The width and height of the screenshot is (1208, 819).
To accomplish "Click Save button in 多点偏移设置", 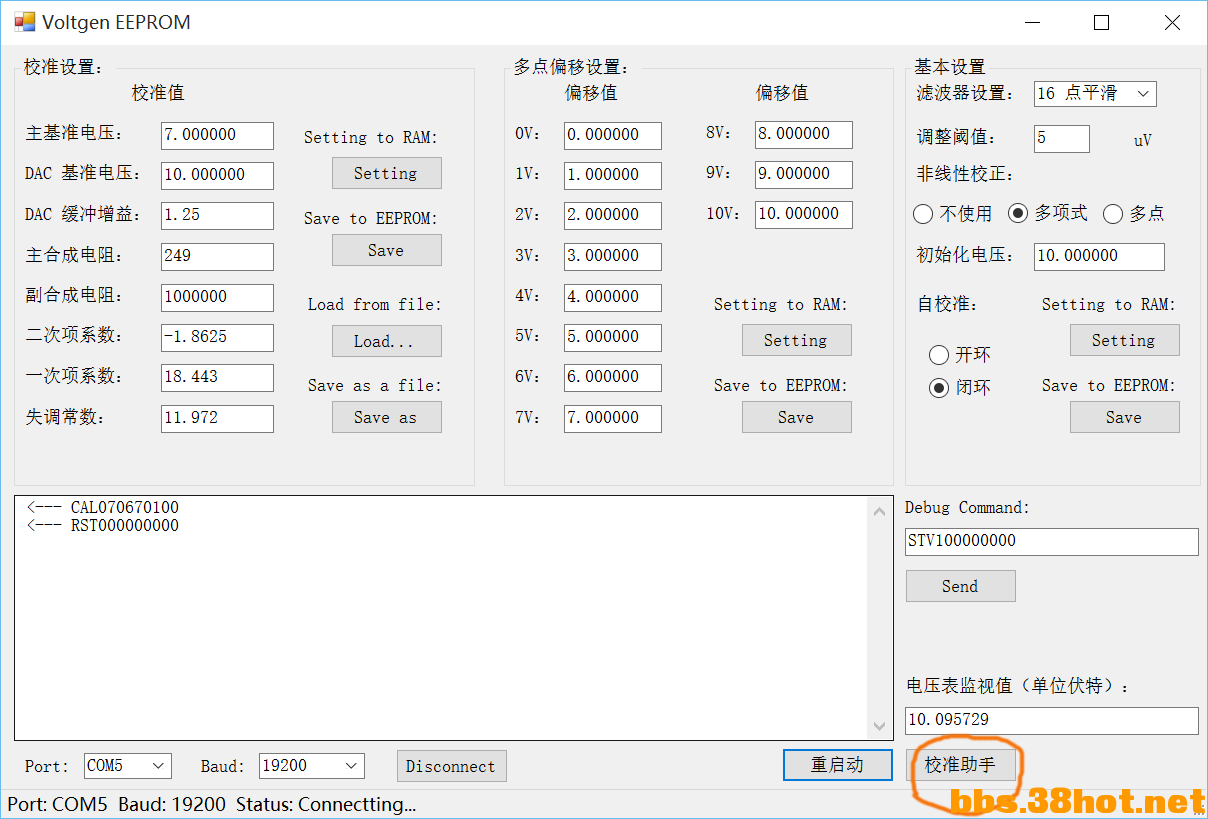I will (x=796, y=417).
